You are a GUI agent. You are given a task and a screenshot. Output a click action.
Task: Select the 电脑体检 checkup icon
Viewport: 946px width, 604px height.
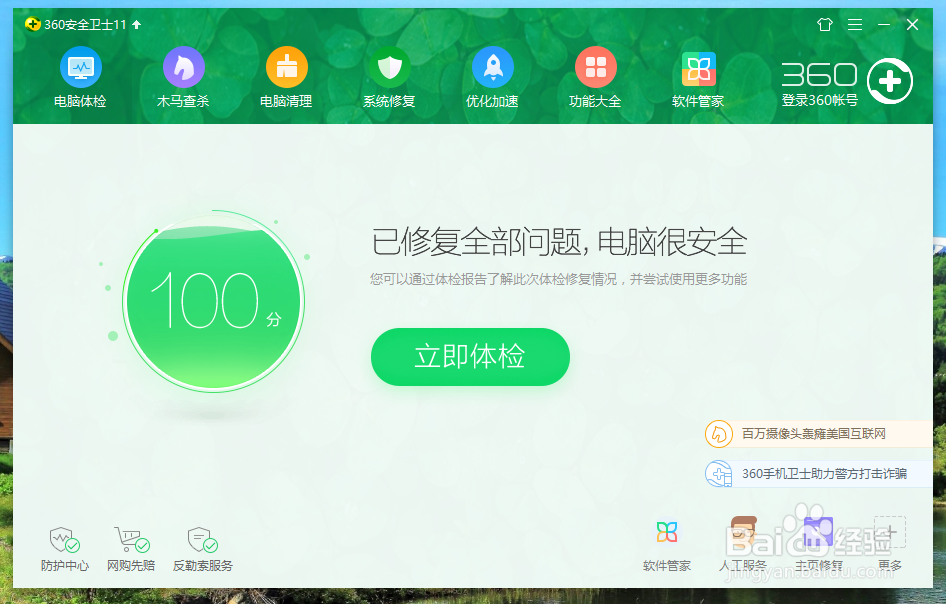80,78
